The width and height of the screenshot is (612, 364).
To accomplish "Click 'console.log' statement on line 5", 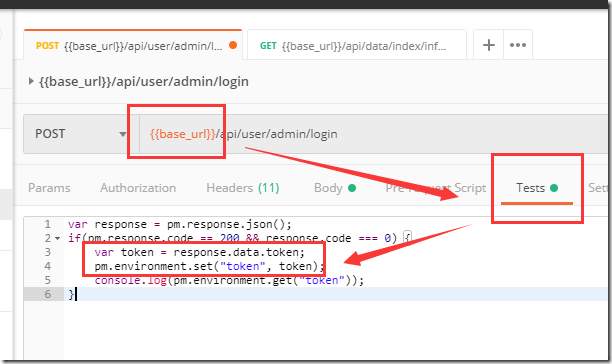I will 229,281.
